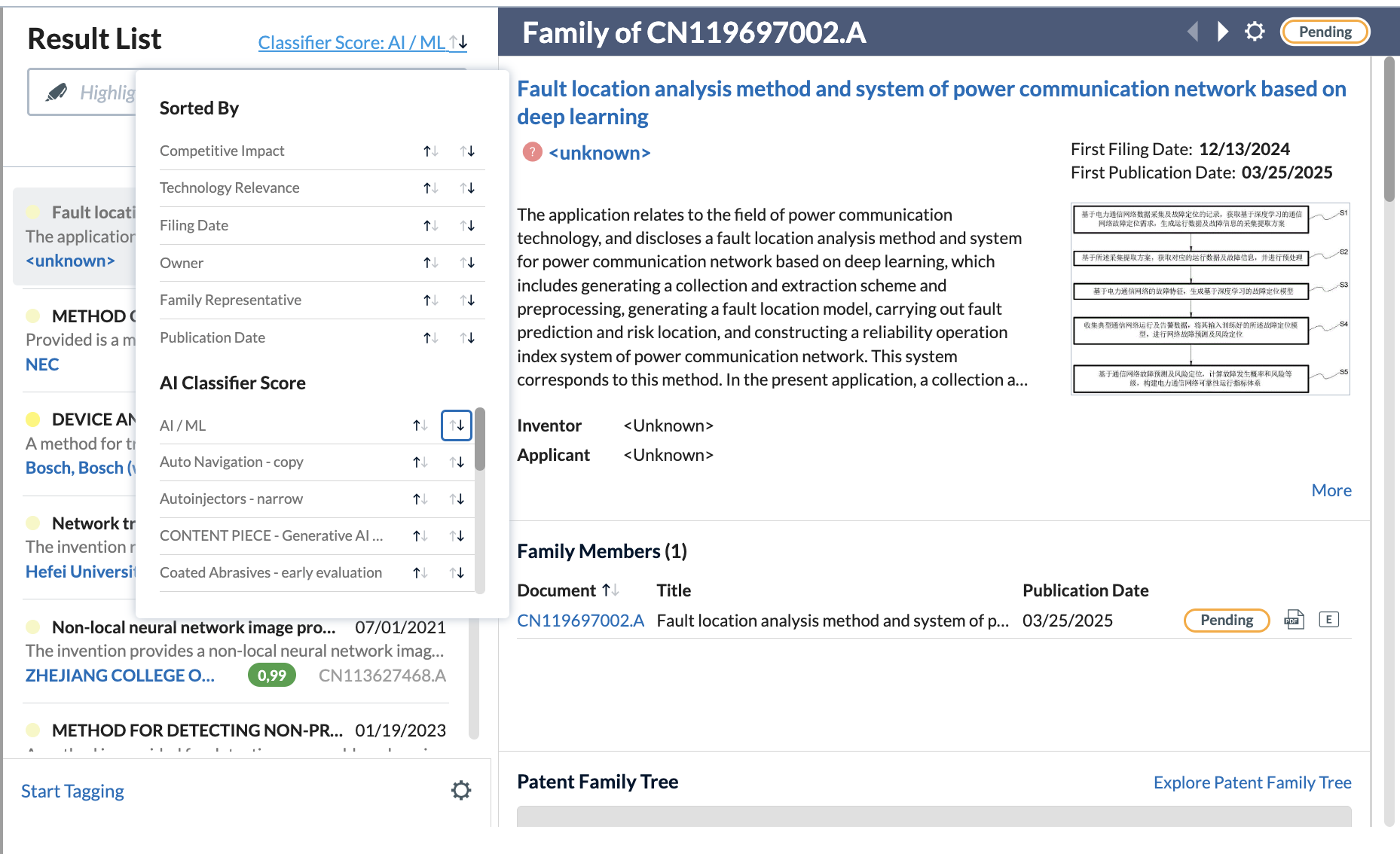Sort Publication Date descending

467,338
